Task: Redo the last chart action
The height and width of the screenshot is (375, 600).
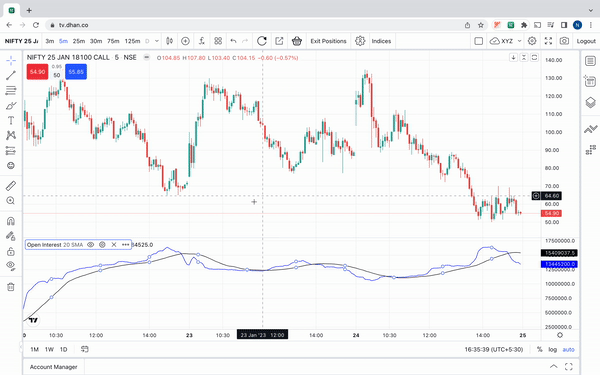Action: coord(245,41)
